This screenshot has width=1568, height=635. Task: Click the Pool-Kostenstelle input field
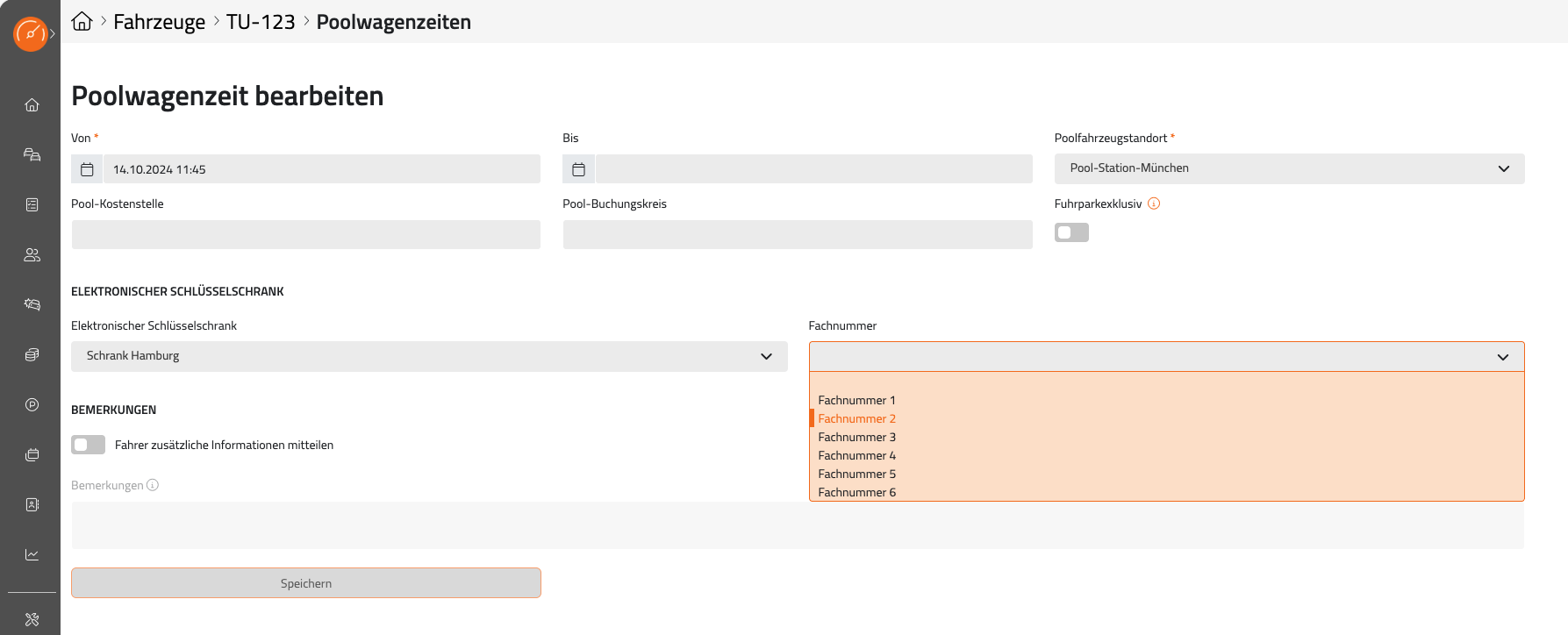305,235
